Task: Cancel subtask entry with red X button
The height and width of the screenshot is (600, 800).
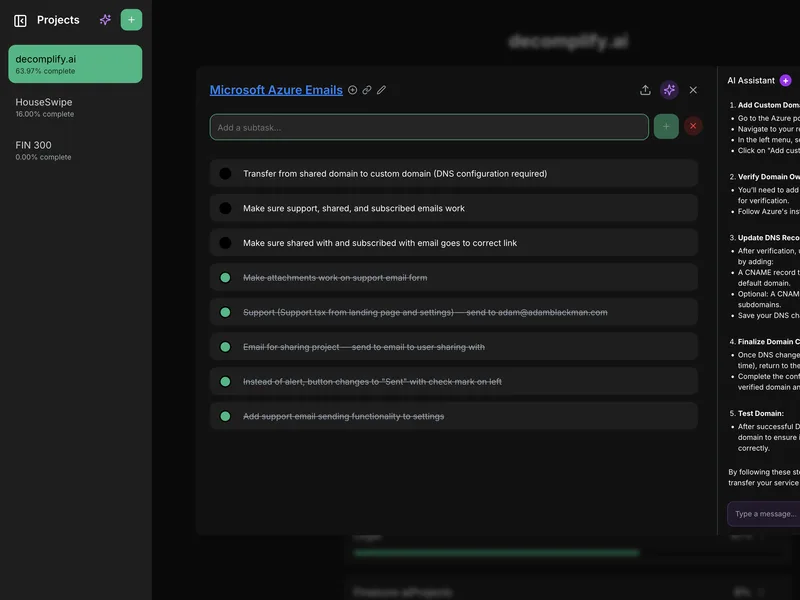Action: pyautogui.click(x=693, y=126)
